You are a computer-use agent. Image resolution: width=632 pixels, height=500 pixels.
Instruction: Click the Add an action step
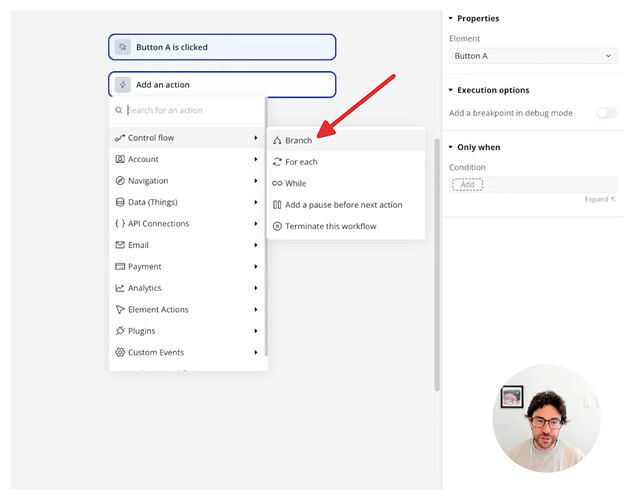[x=222, y=85]
